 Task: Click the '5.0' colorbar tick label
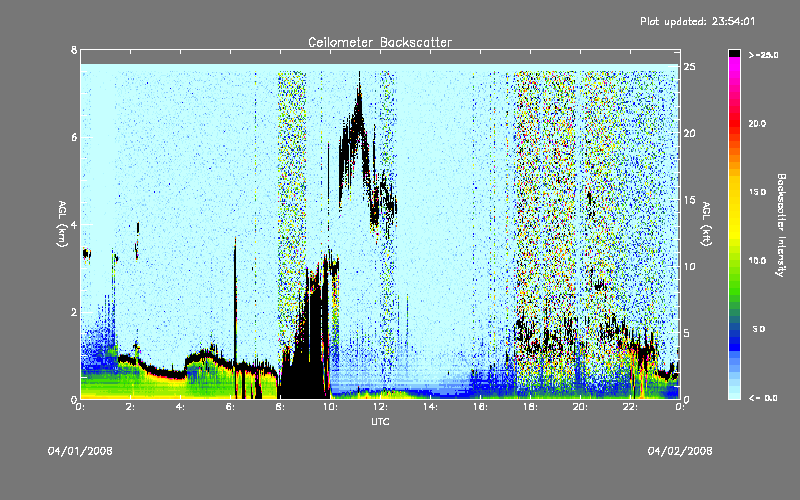tap(759, 329)
